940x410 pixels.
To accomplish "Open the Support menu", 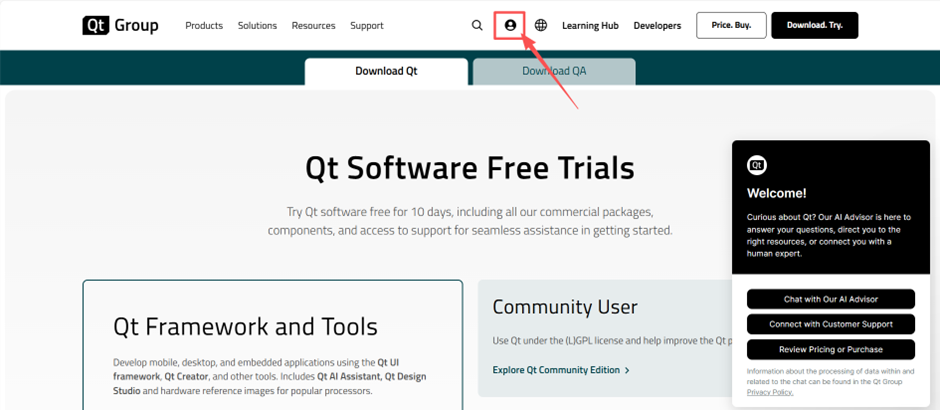I will coord(367,26).
